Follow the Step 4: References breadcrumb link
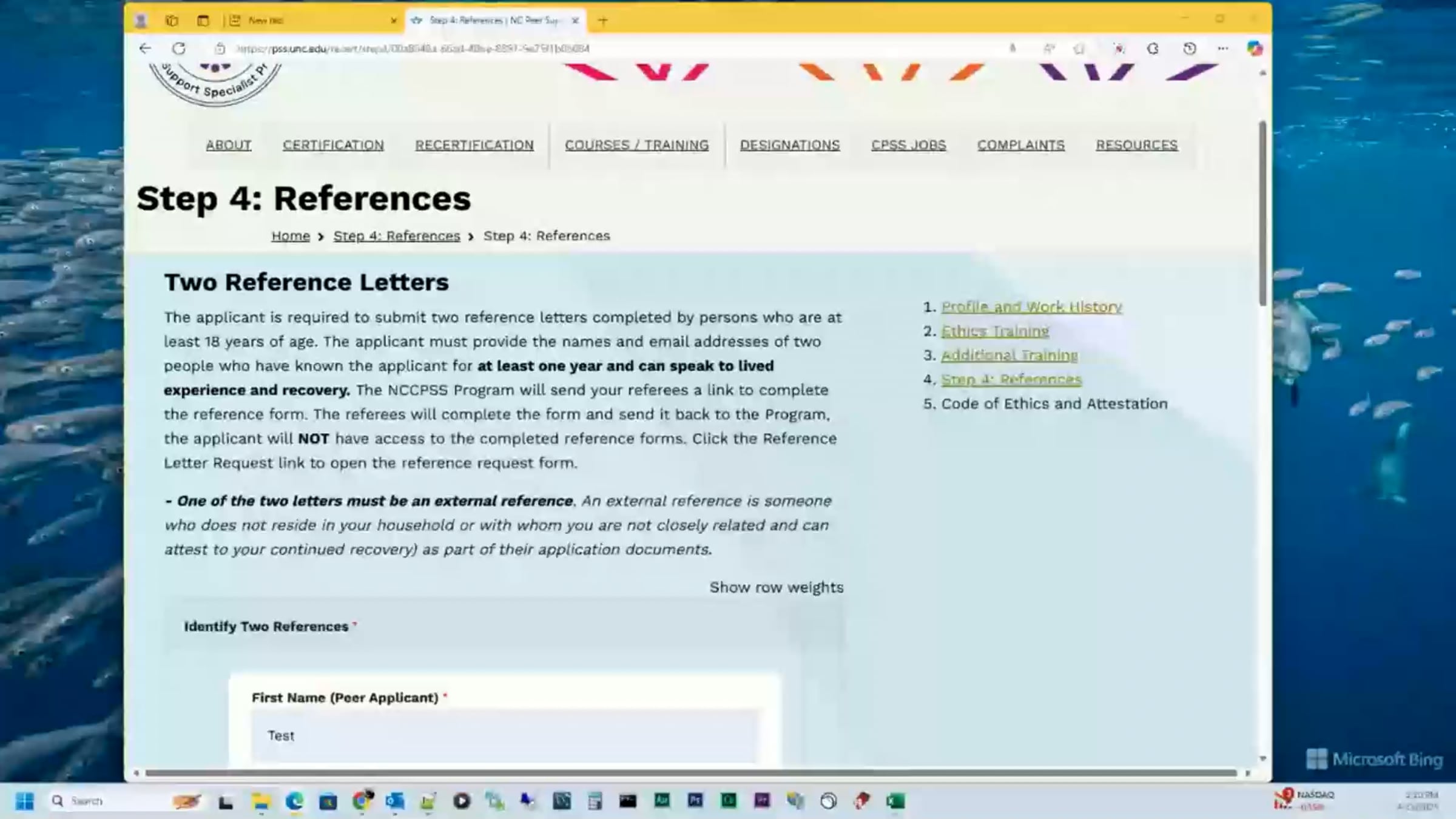The width and height of the screenshot is (1456, 819). click(x=397, y=236)
